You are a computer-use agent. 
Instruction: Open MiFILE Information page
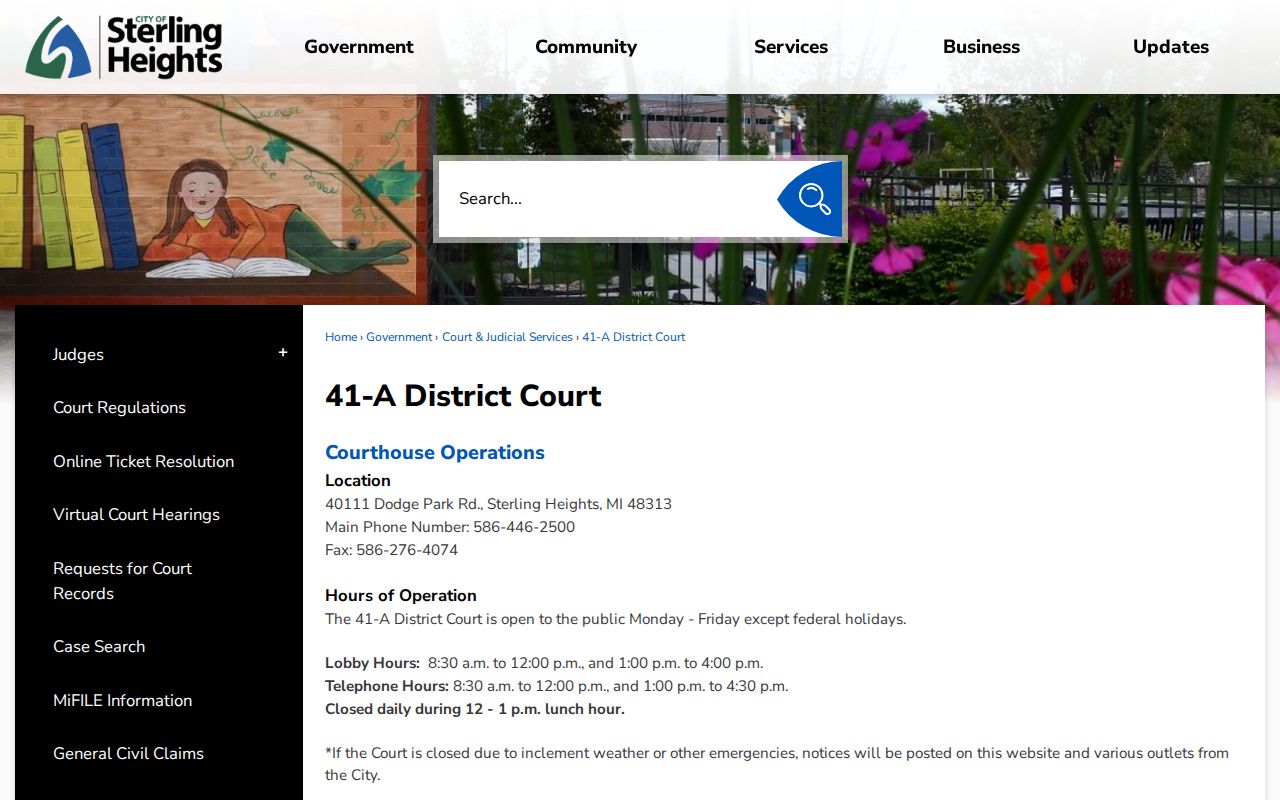pos(122,701)
